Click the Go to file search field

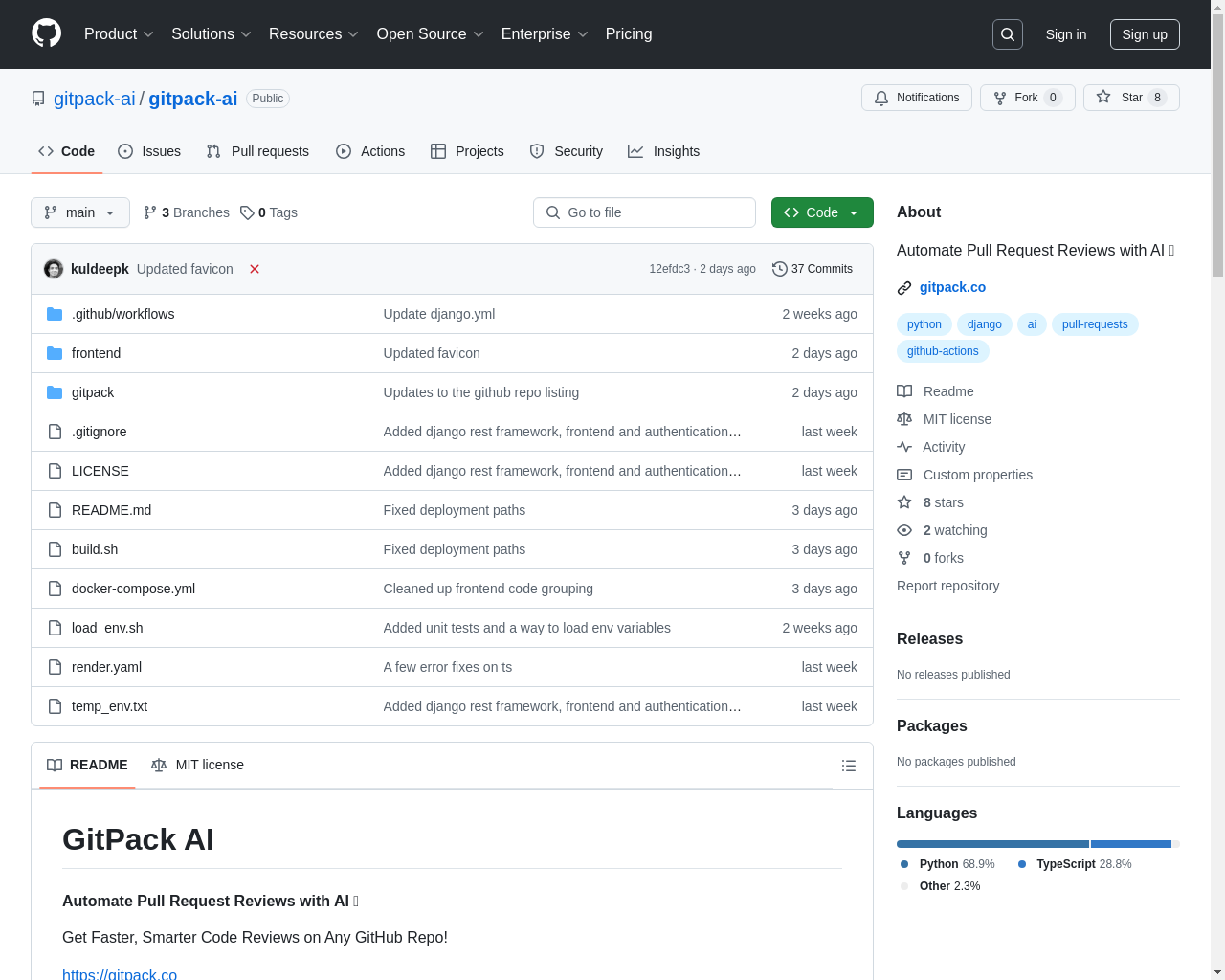(644, 212)
